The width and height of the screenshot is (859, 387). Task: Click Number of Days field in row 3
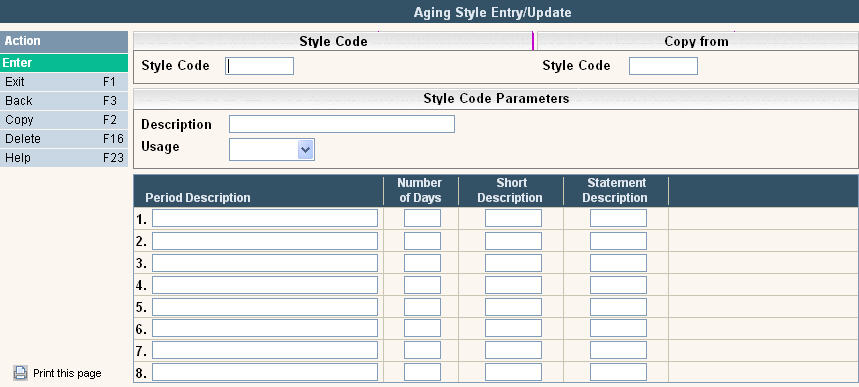pyautogui.click(x=422, y=263)
